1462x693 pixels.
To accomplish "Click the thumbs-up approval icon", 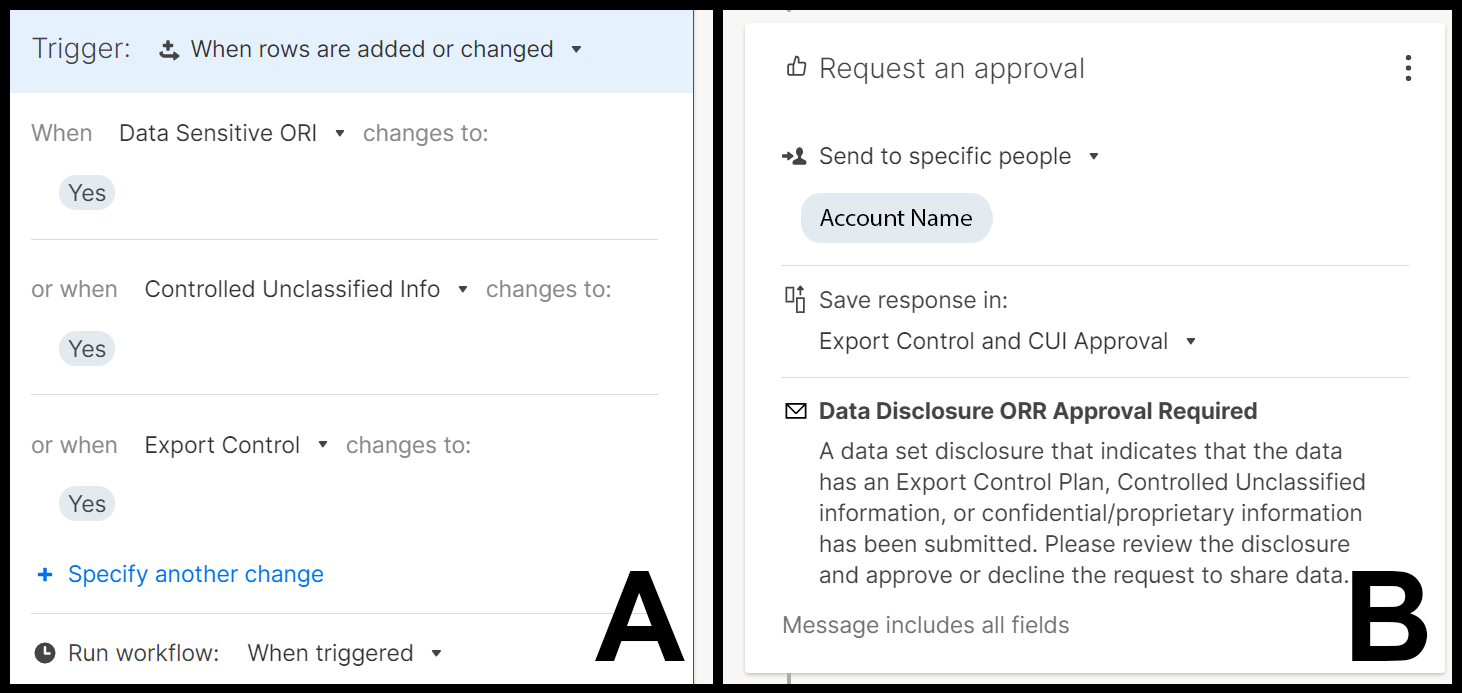I will (x=796, y=68).
